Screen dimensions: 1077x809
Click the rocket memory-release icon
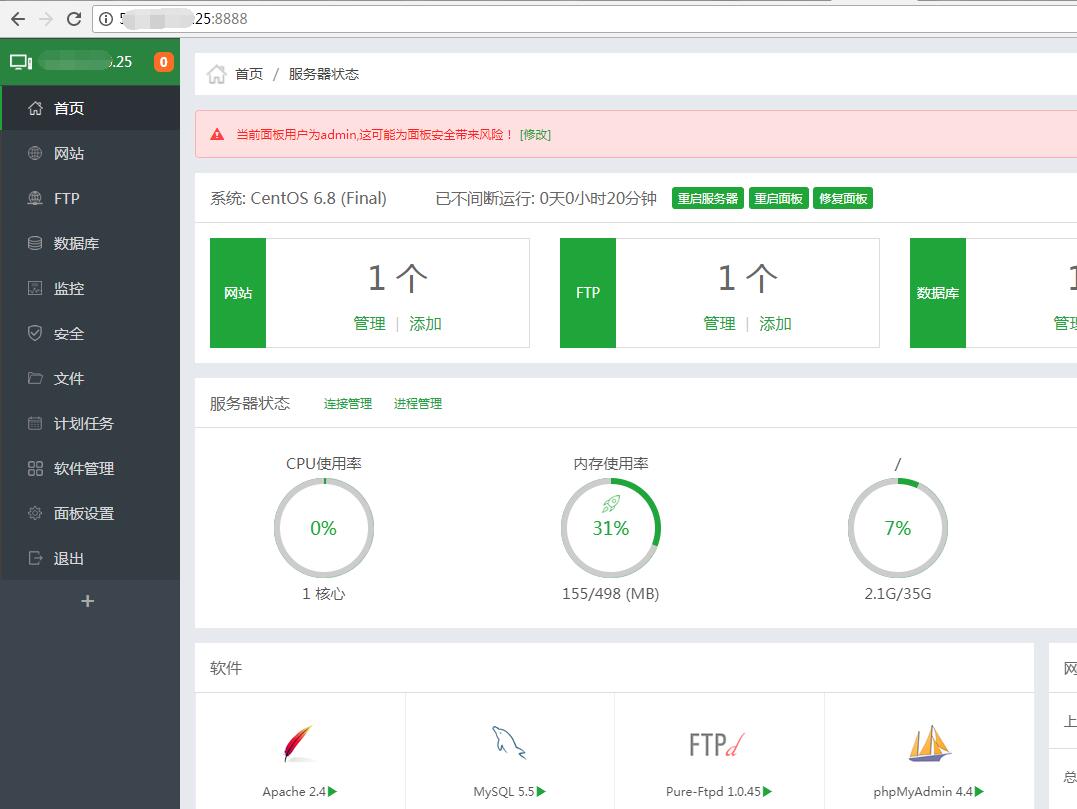tap(611, 503)
